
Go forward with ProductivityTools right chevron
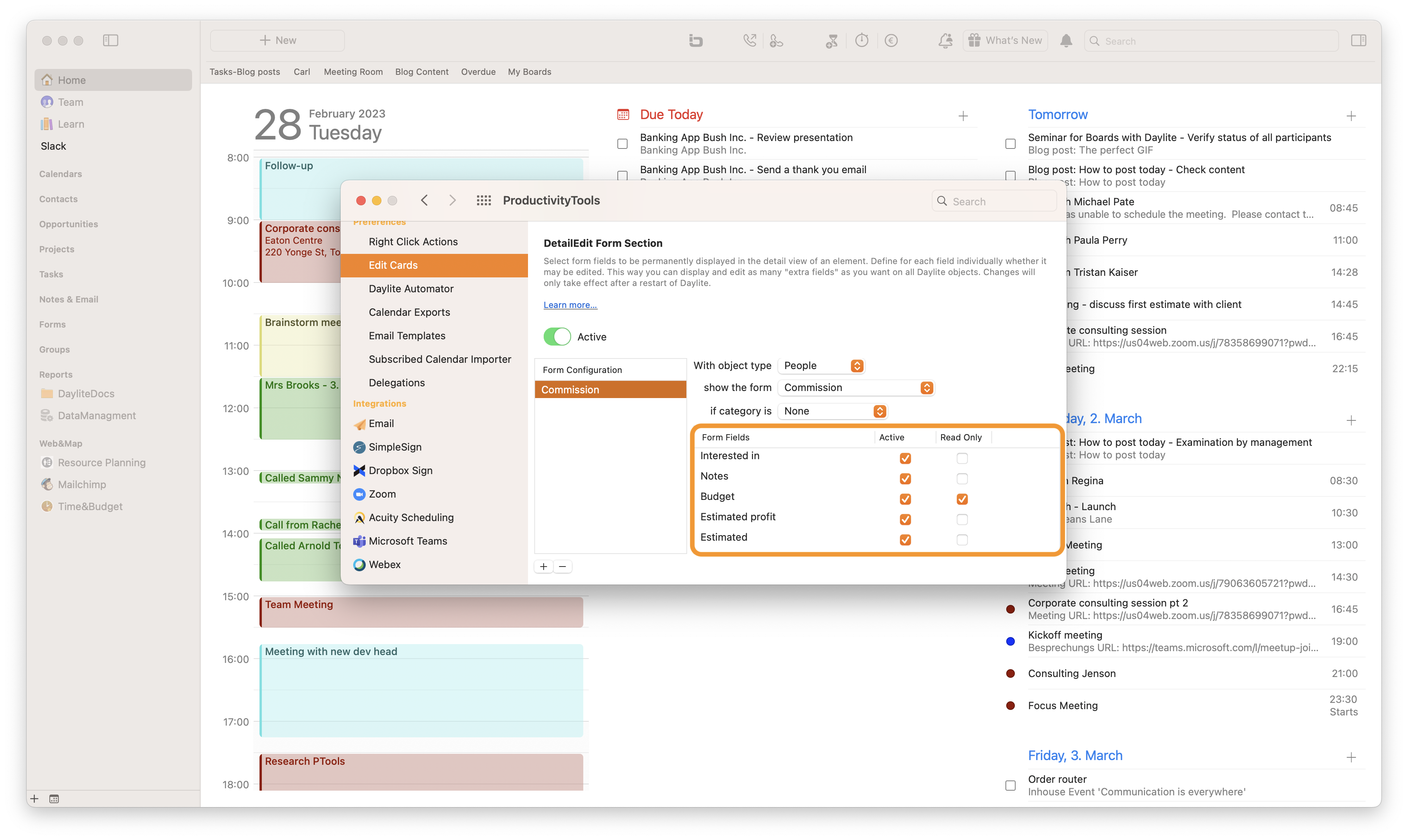[452, 200]
